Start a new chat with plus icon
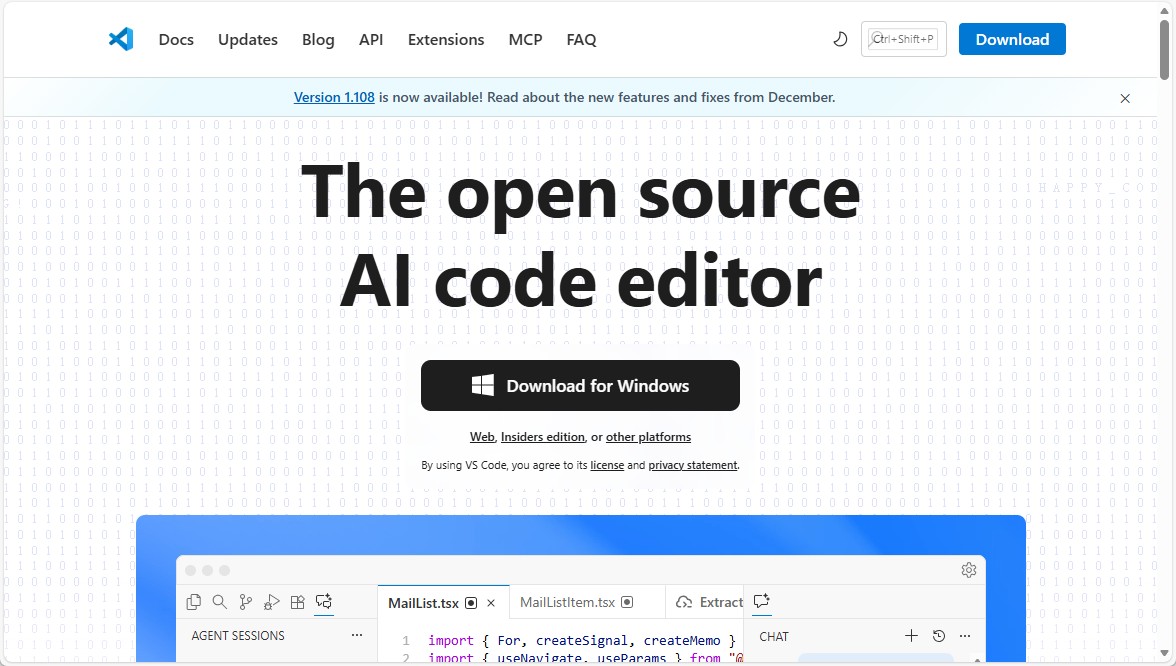The image size is (1176, 666). 911,636
